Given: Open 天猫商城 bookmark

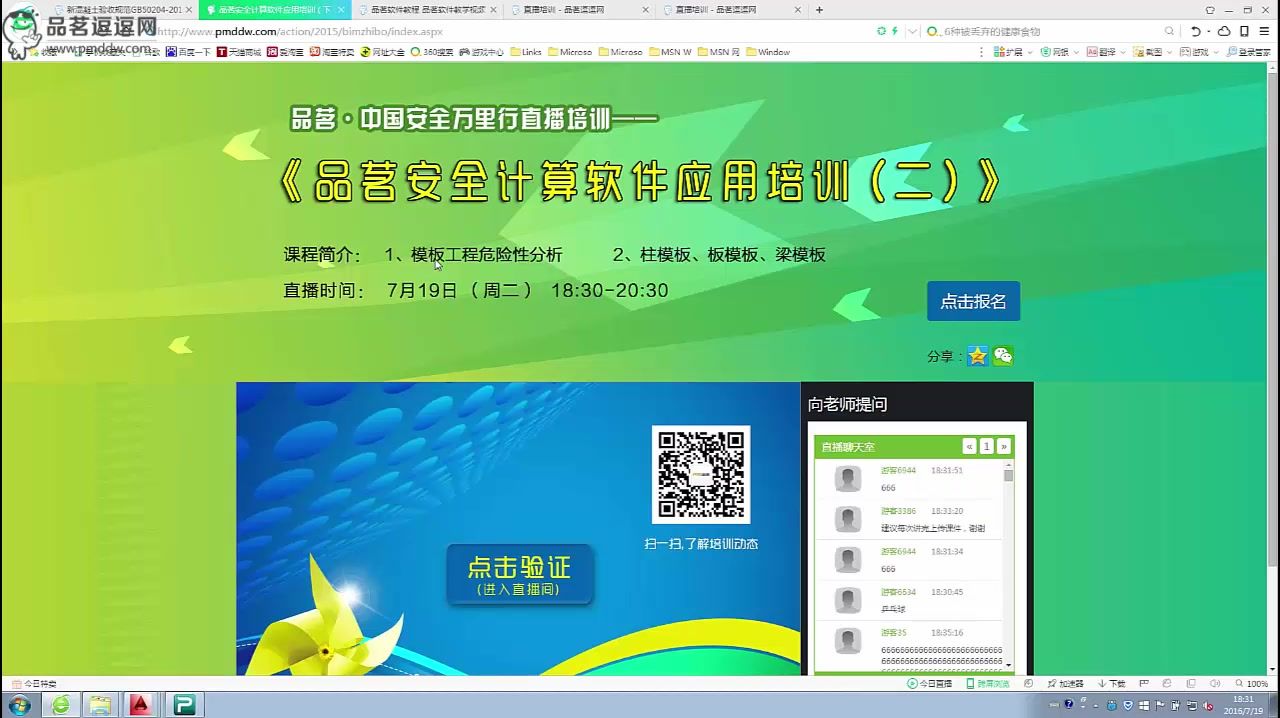Looking at the screenshot, I should click(x=239, y=52).
